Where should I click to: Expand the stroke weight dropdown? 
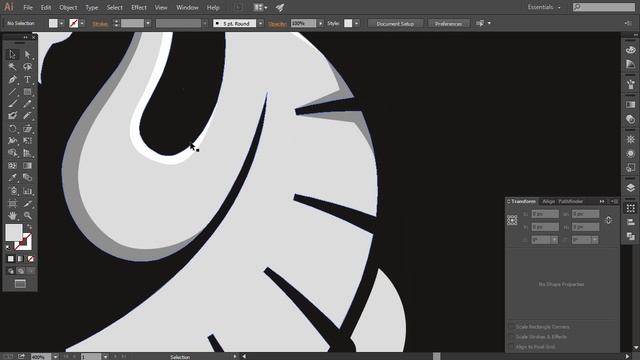click(x=148, y=24)
